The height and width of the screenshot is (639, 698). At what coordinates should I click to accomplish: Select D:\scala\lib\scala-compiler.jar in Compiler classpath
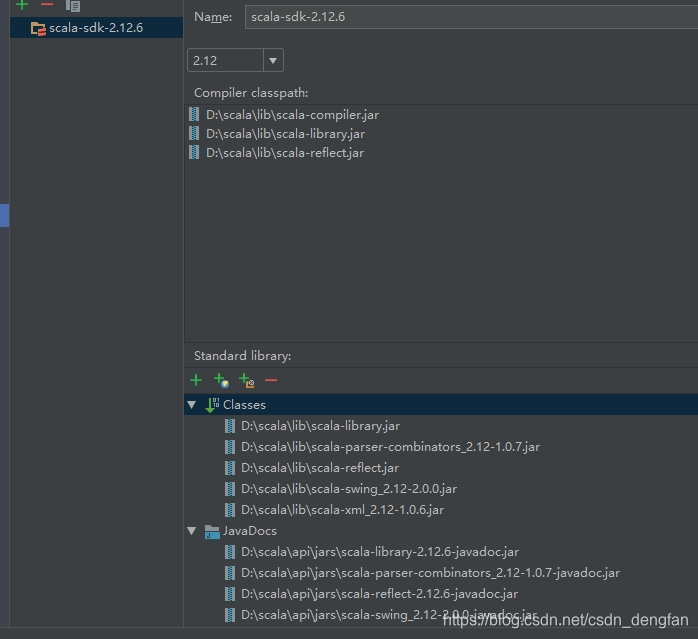tap(292, 115)
